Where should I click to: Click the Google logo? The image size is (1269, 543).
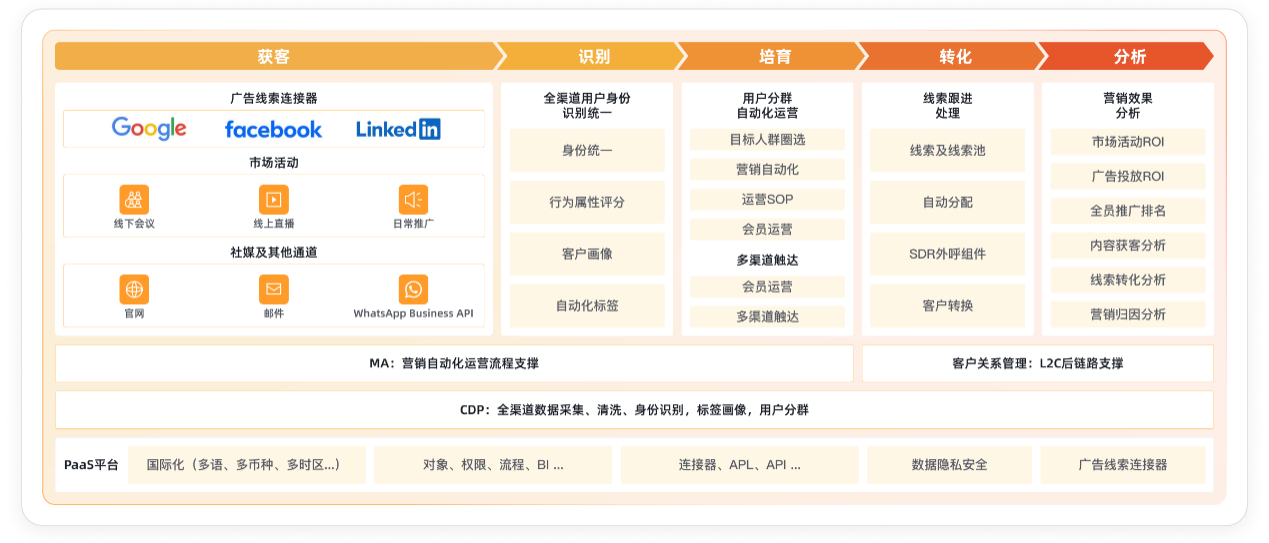coord(149,128)
